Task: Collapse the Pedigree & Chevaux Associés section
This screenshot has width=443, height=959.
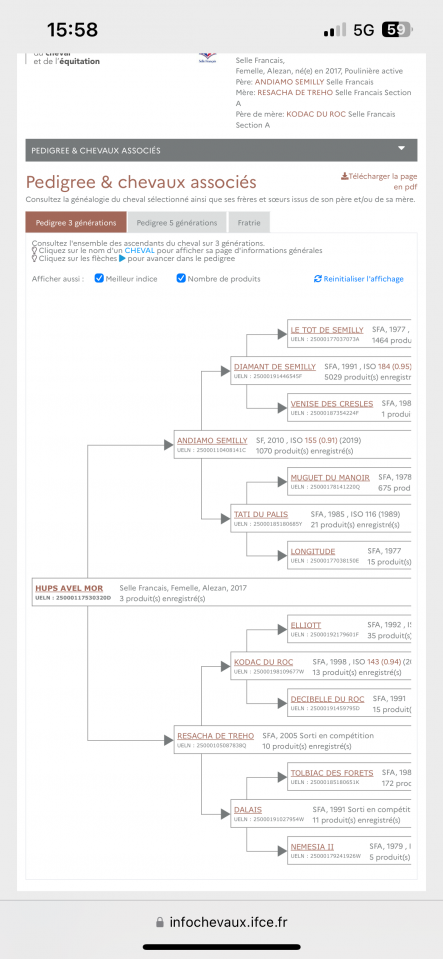Action: tap(401, 149)
